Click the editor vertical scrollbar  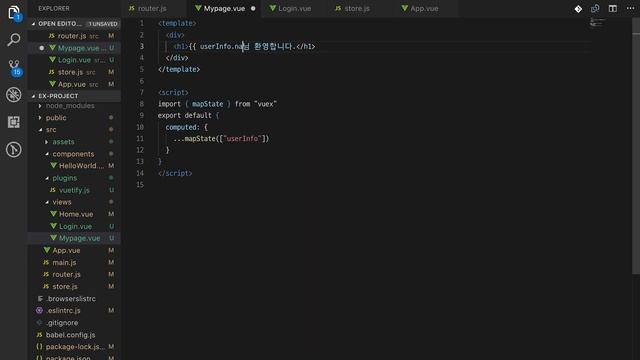636,147
